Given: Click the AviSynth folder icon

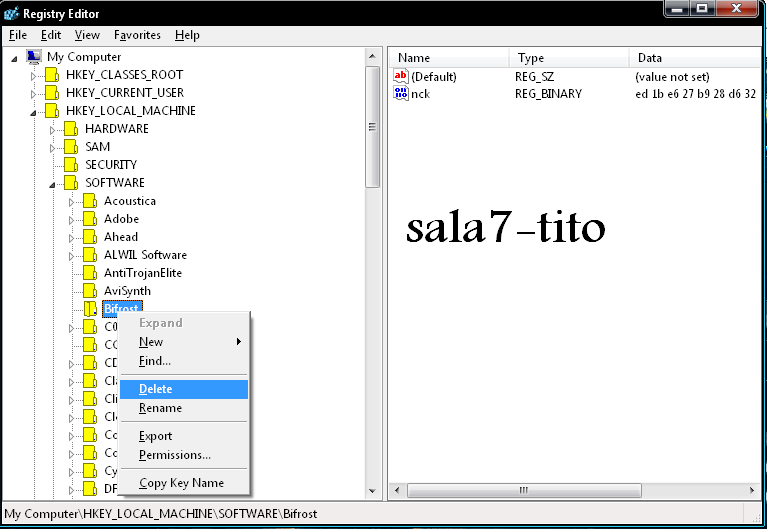Looking at the screenshot, I should coord(90,291).
